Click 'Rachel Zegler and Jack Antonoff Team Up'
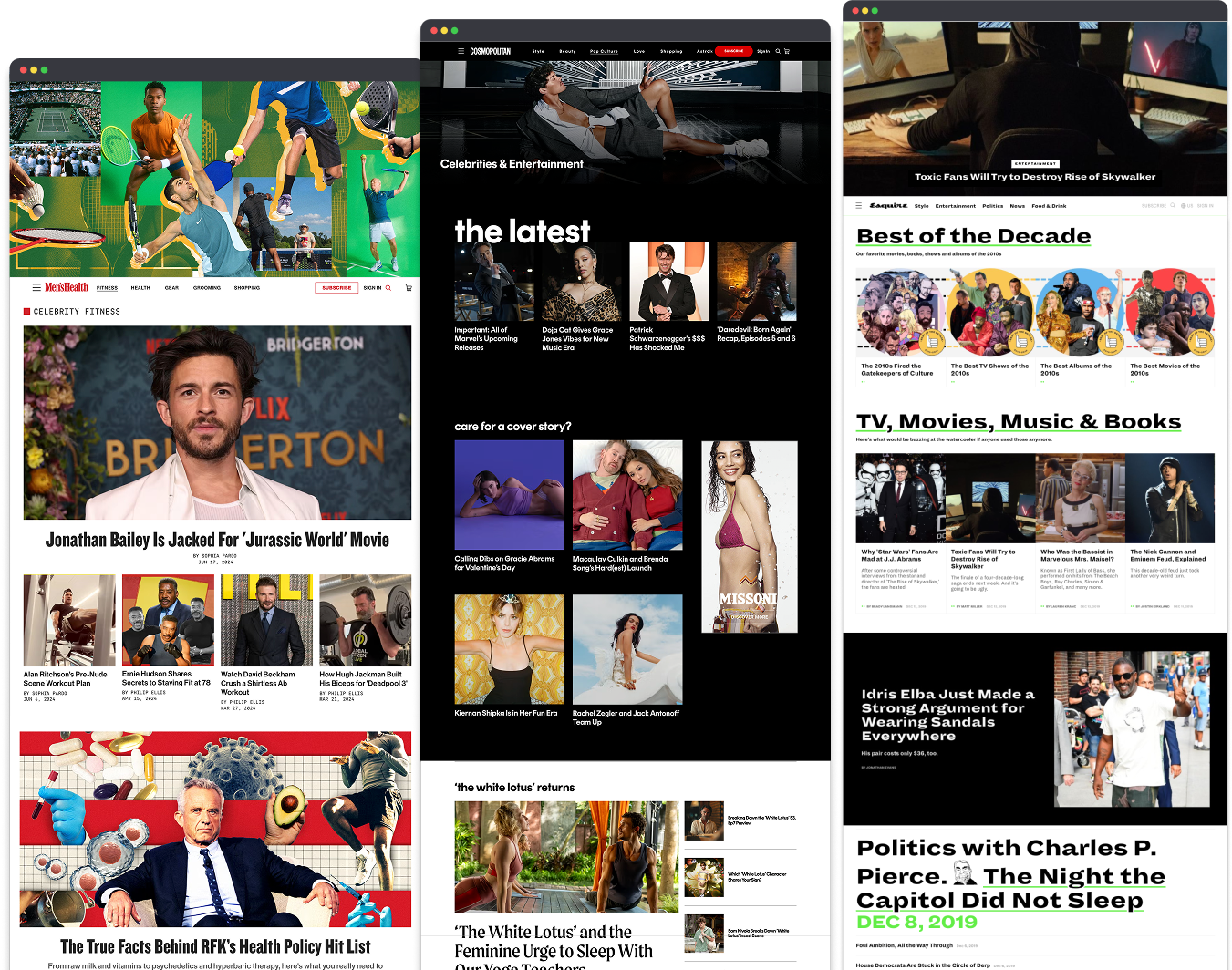 click(x=626, y=717)
